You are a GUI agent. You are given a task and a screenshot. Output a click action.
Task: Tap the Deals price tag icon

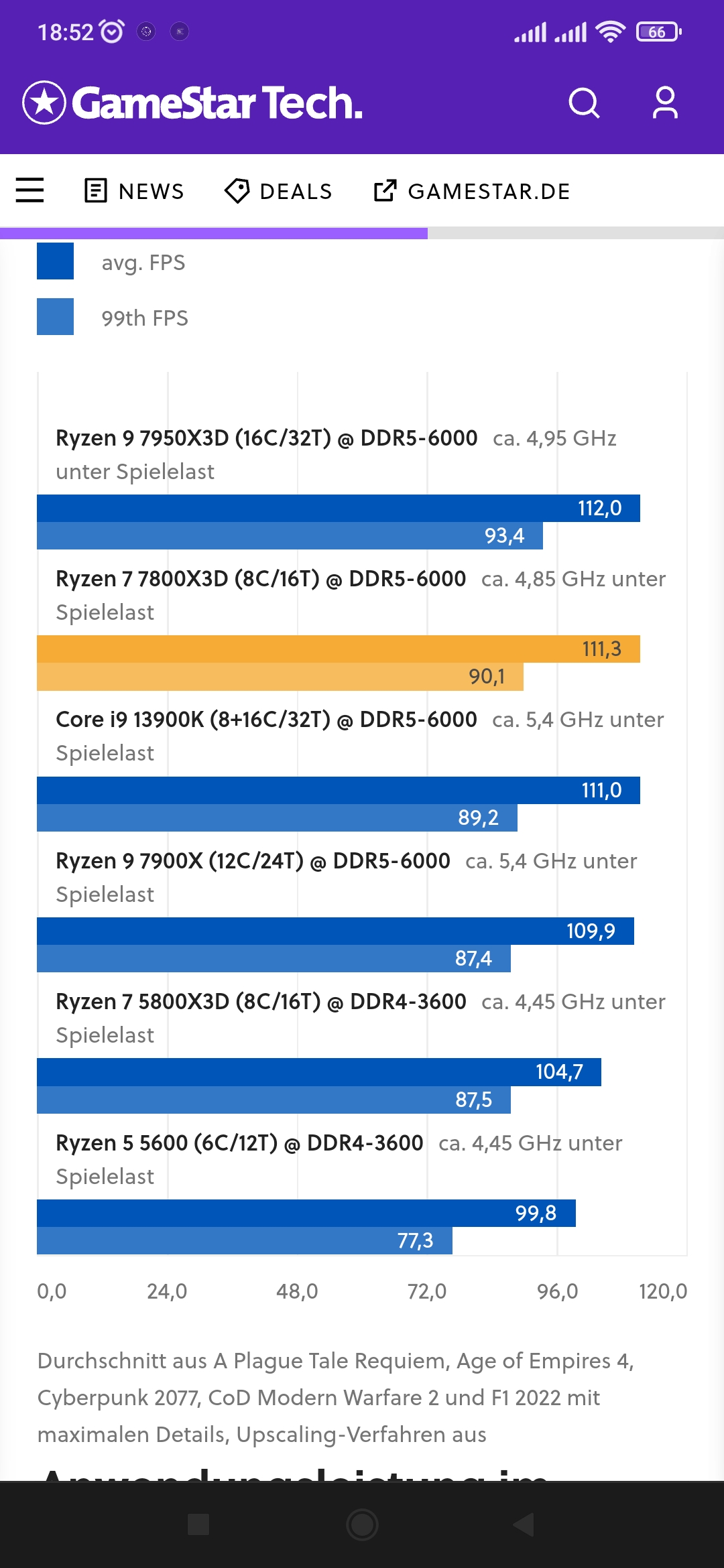(x=237, y=191)
